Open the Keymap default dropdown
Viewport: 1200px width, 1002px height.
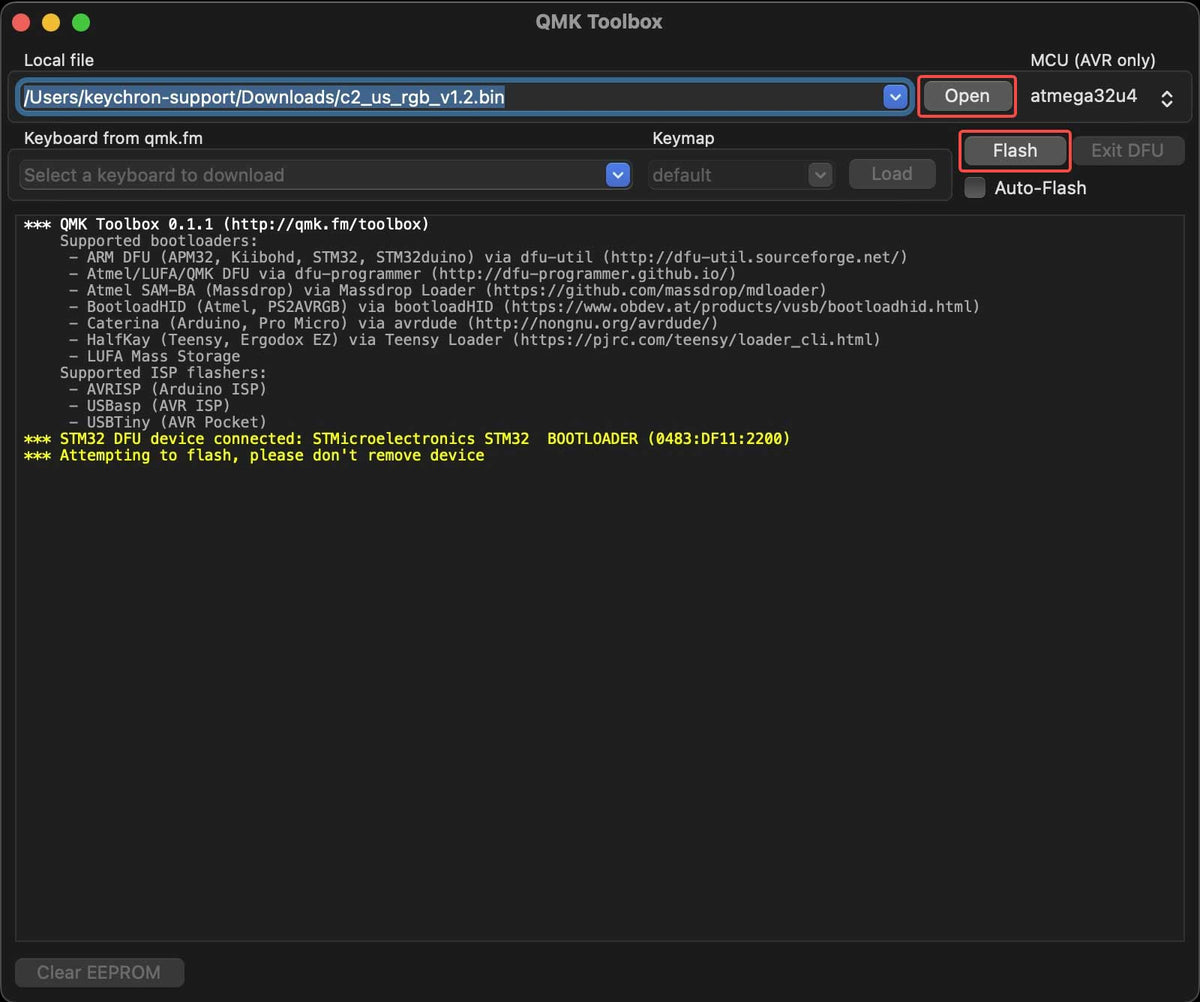[x=740, y=175]
